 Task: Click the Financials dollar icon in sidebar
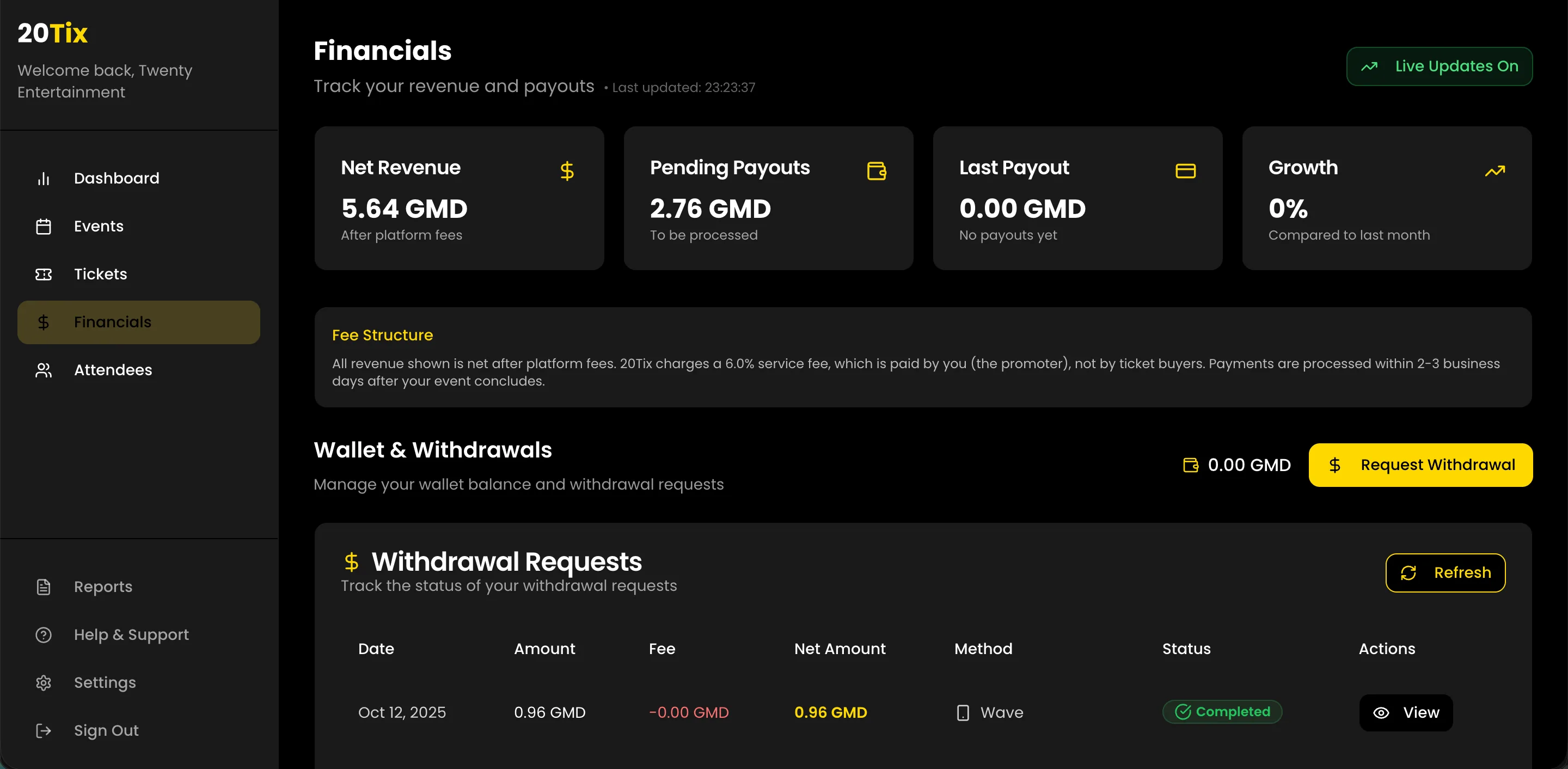[x=43, y=322]
